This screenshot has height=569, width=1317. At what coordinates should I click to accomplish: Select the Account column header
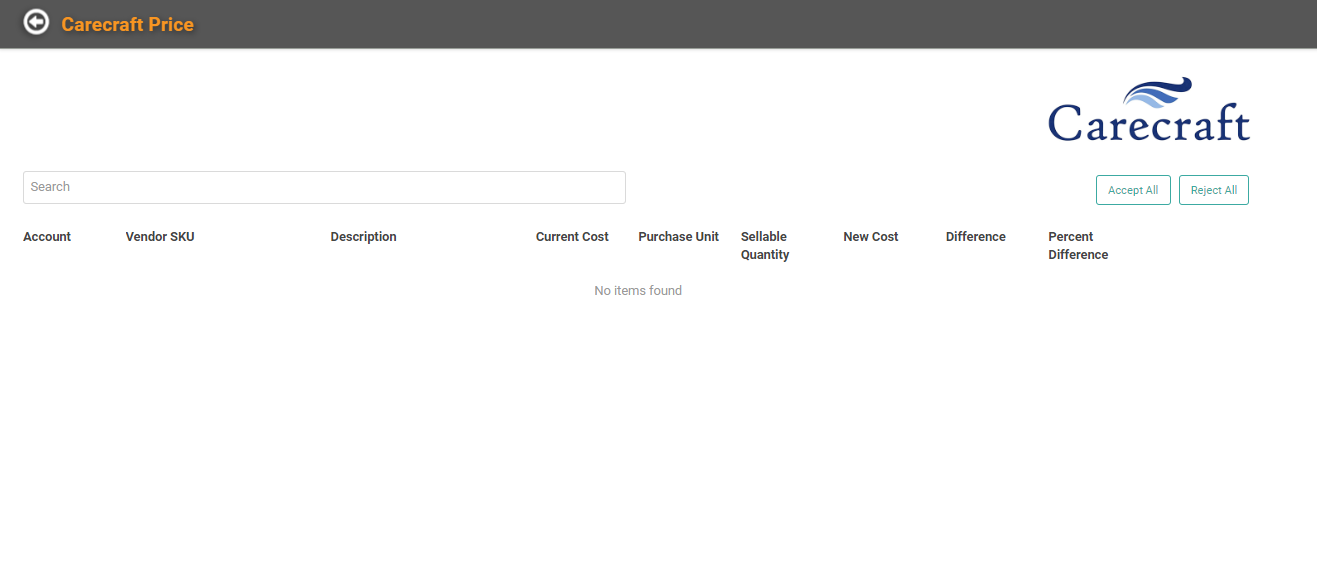47,237
